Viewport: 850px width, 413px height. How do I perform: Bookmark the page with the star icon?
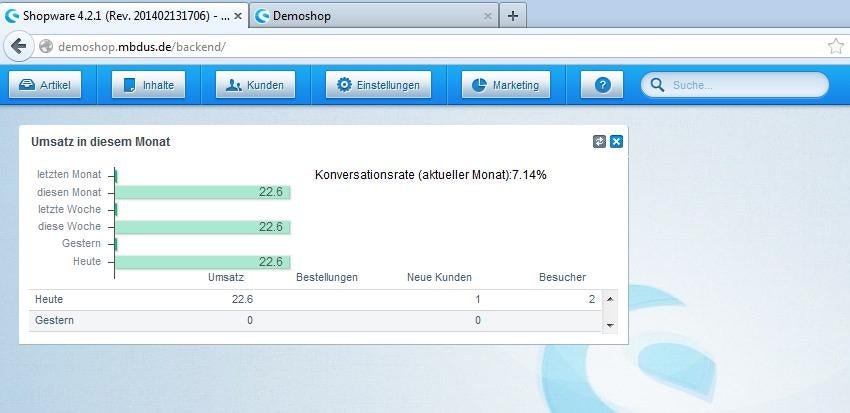coord(836,47)
